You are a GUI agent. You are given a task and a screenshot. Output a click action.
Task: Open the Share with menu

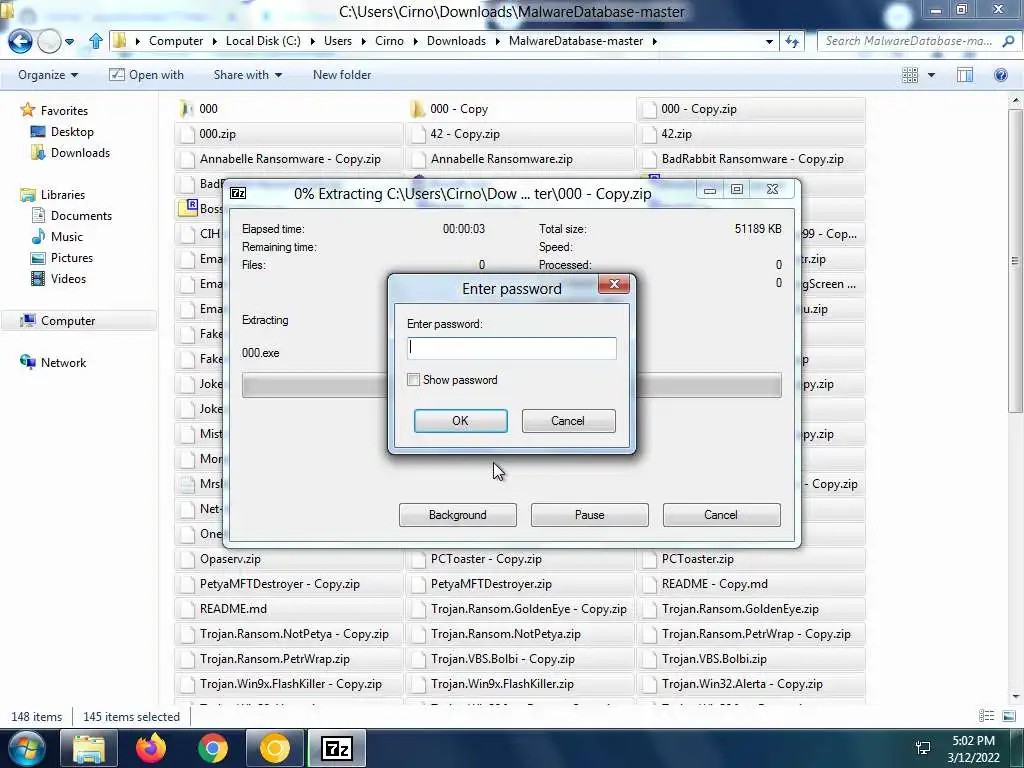pyautogui.click(x=248, y=75)
